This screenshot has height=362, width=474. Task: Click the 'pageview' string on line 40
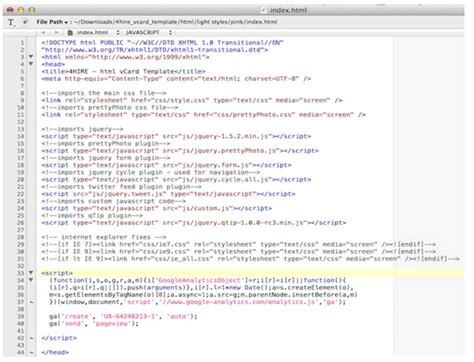tap(112, 324)
